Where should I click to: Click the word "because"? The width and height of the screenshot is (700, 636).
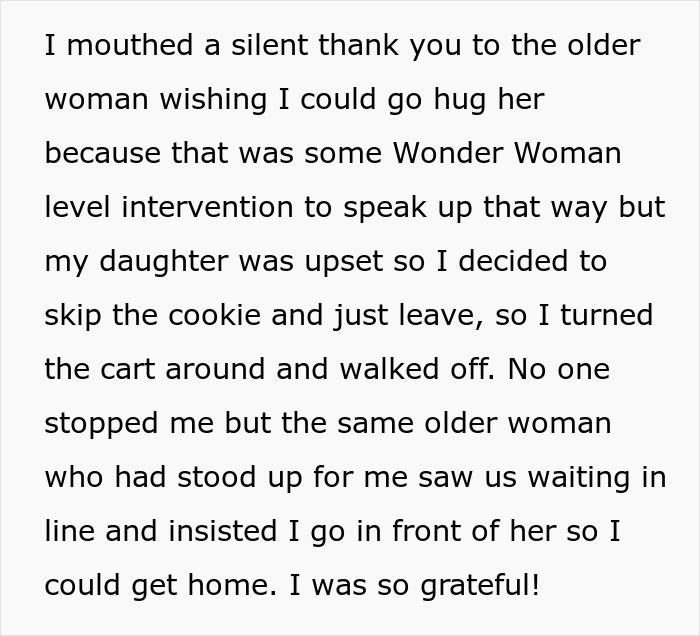103,153
